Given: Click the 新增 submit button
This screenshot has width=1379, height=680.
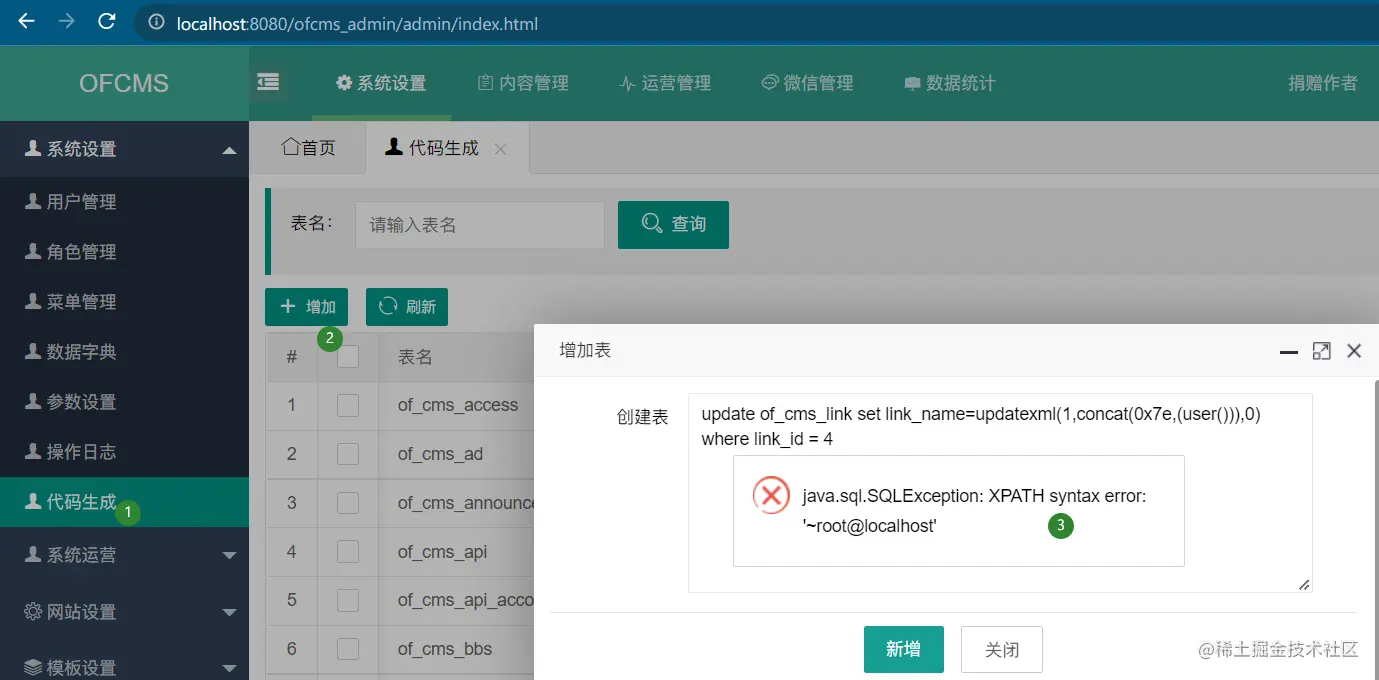Looking at the screenshot, I should (x=904, y=650).
